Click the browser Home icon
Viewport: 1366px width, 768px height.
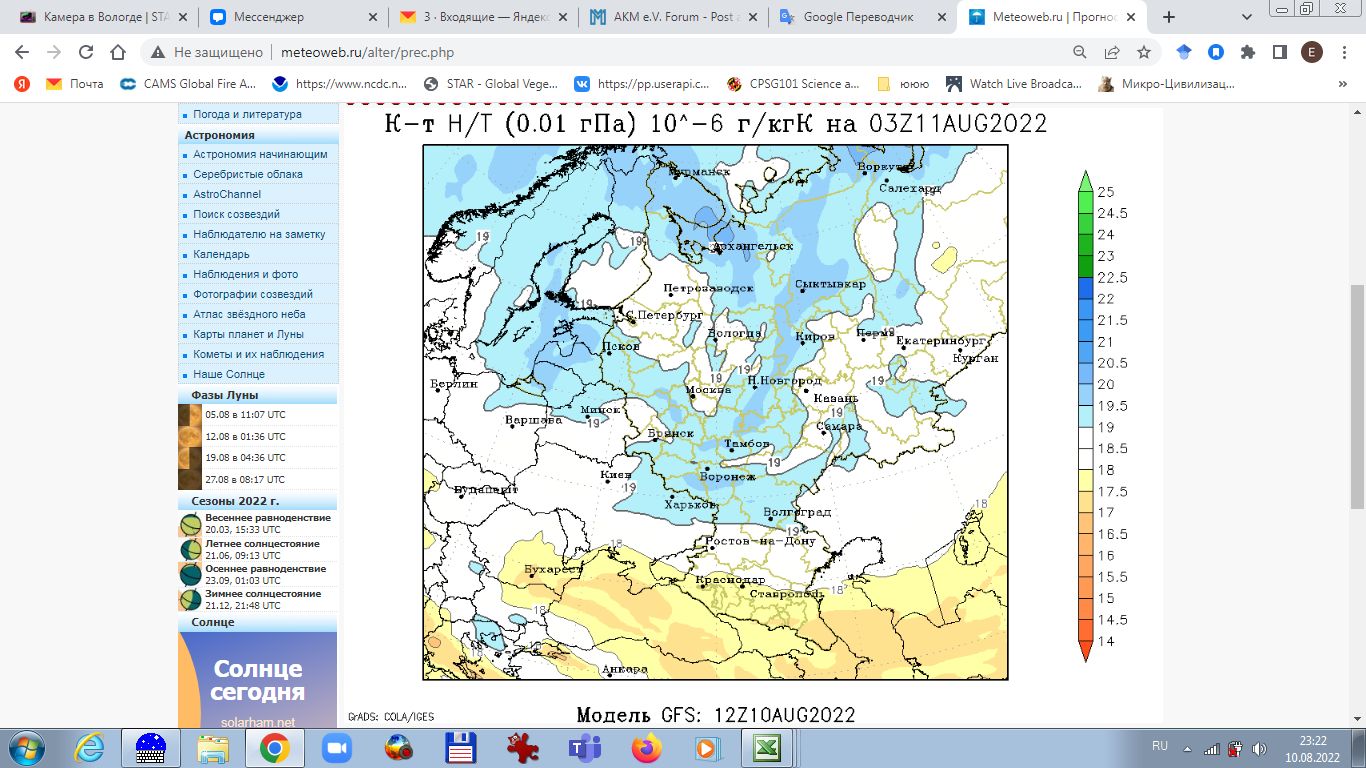[x=118, y=52]
